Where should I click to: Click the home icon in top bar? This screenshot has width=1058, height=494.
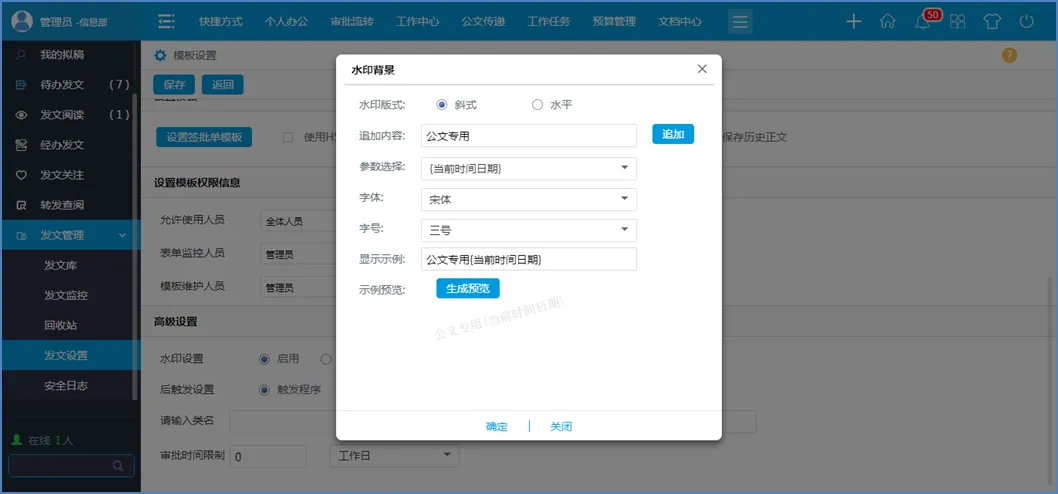(887, 21)
